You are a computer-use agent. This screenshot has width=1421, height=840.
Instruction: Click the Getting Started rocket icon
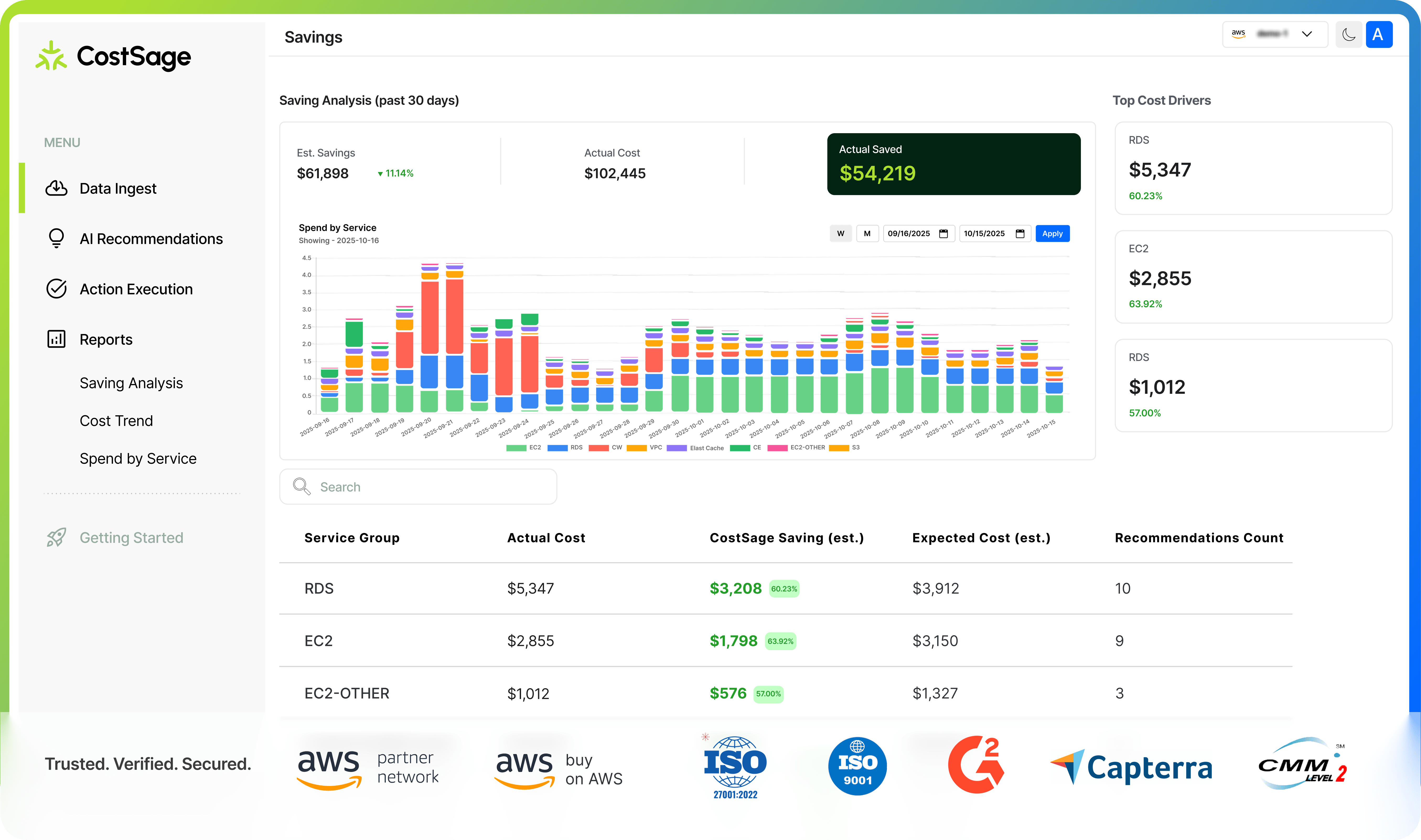[56, 537]
